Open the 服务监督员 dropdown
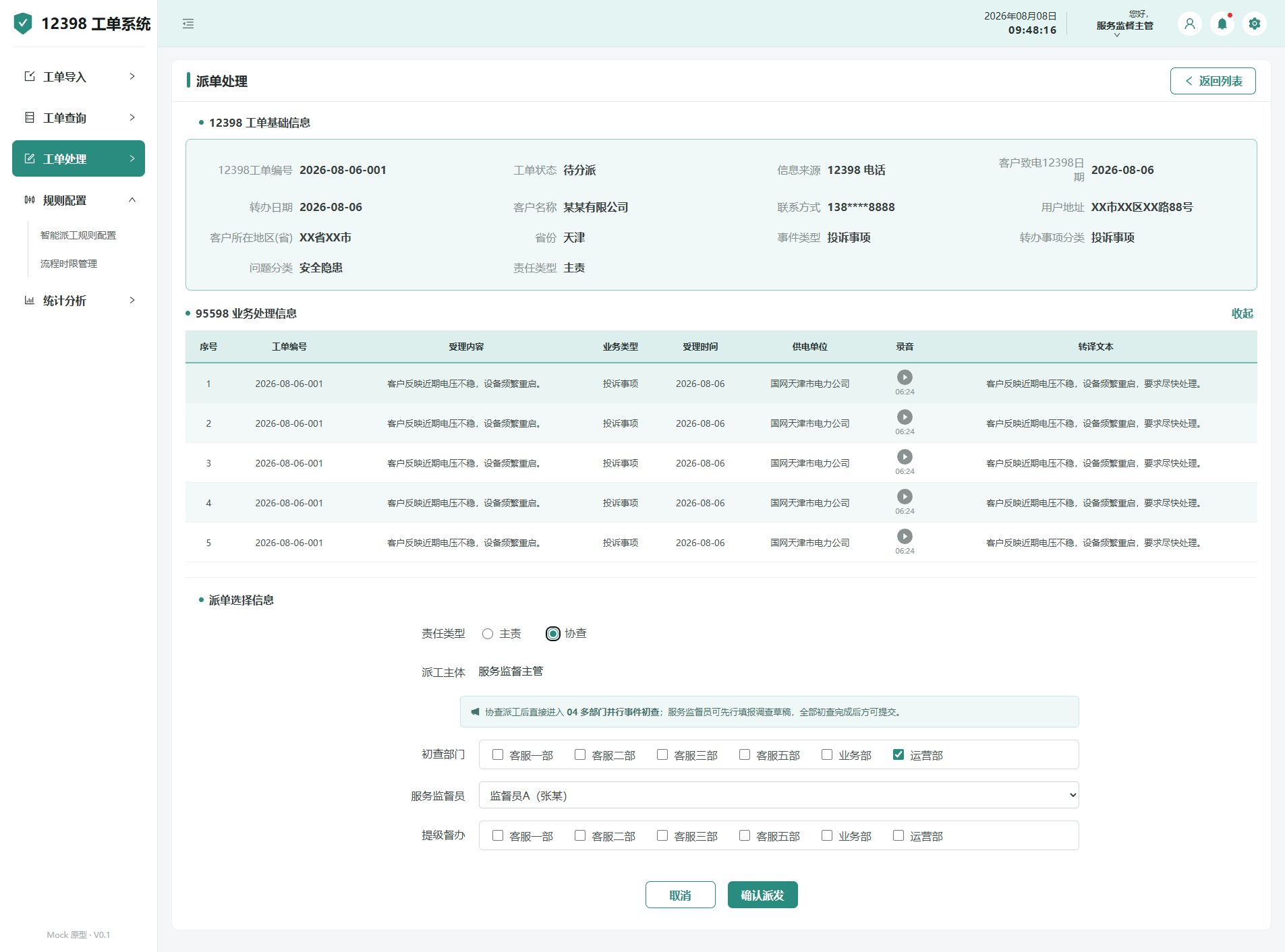This screenshot has width=1285, height=952. click(778, 795)
